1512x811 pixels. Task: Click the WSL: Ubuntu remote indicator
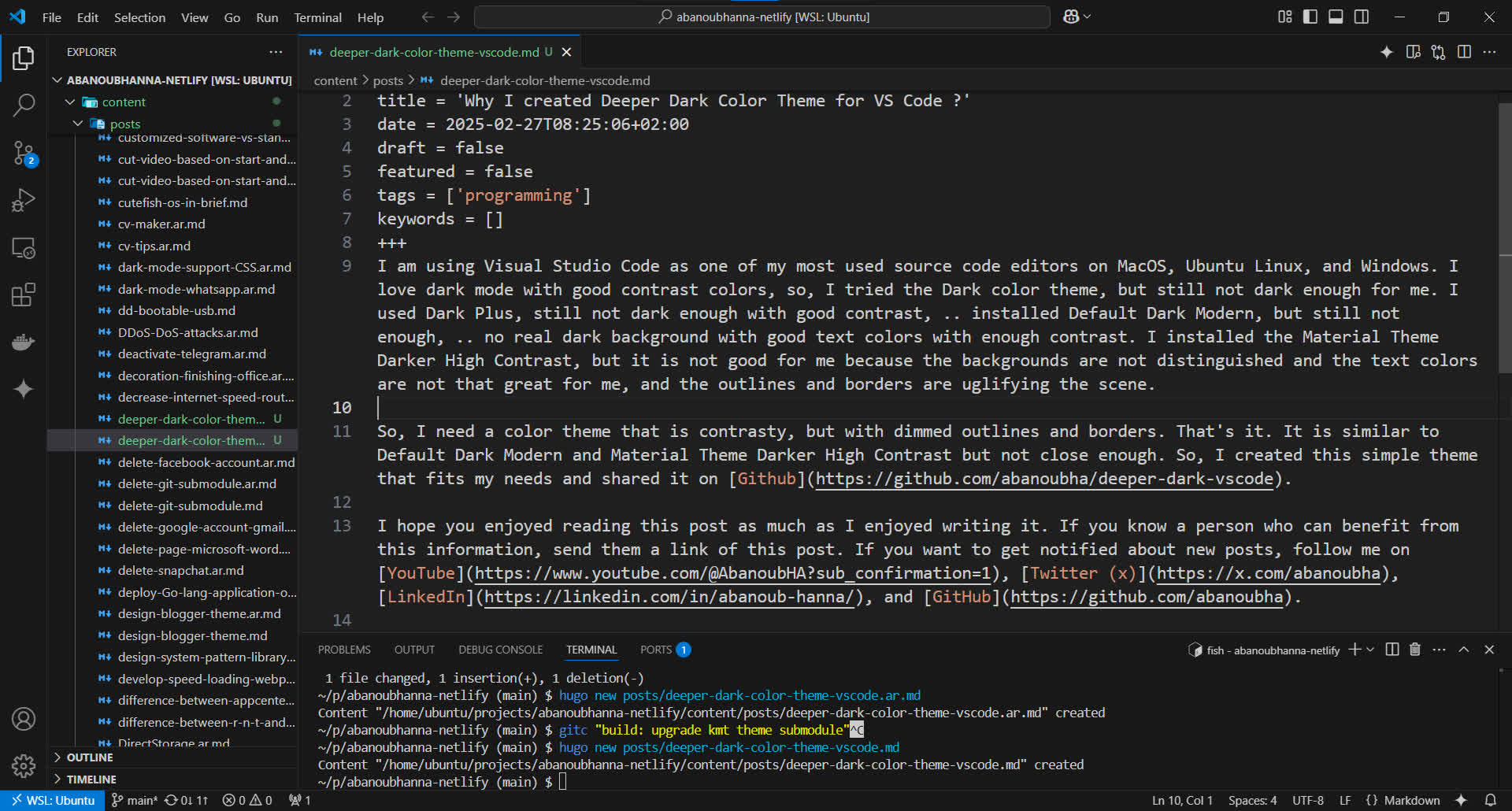[53, 800]
